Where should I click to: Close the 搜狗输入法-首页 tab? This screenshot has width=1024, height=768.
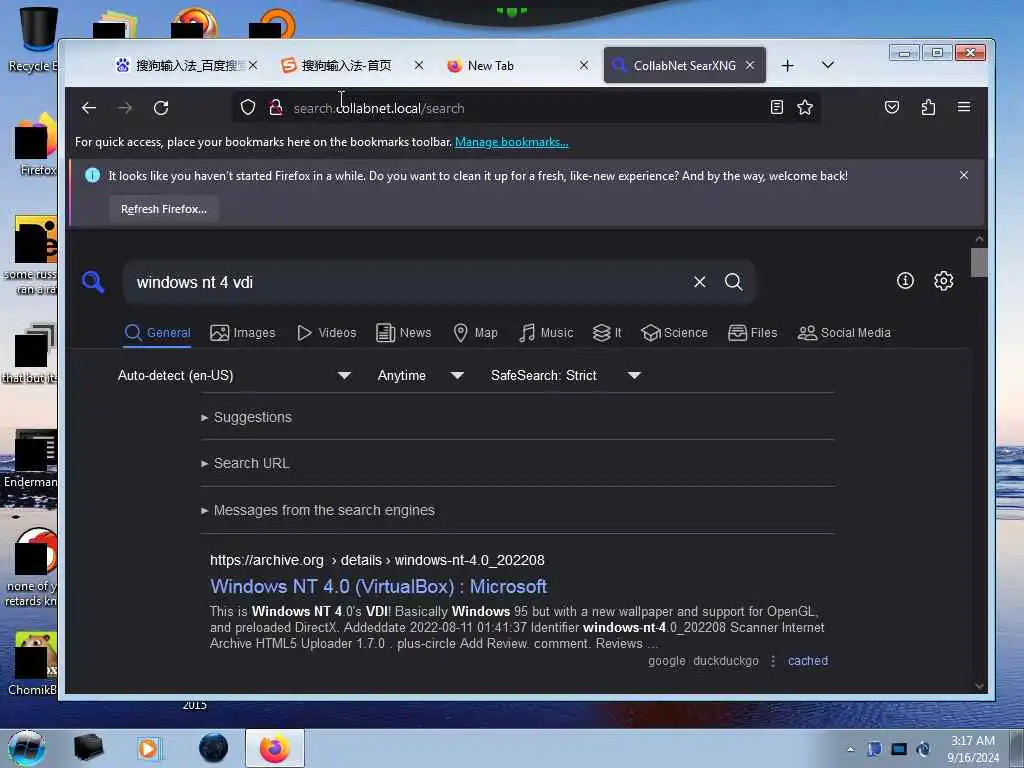419,65
